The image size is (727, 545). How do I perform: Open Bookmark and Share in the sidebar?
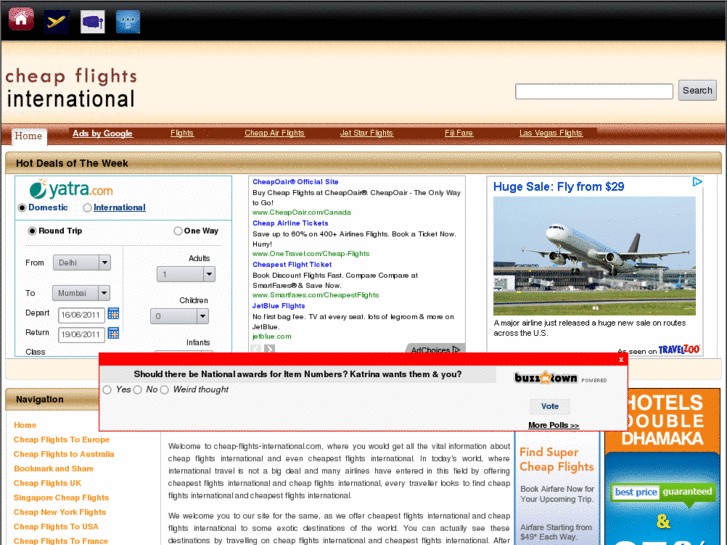pyautogui.click(x=54, y=468)
